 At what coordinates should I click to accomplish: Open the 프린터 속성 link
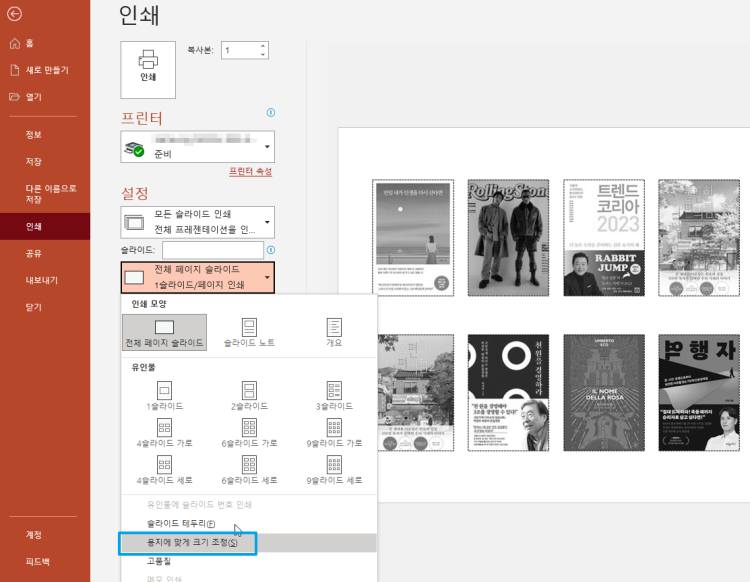(251, 171)
